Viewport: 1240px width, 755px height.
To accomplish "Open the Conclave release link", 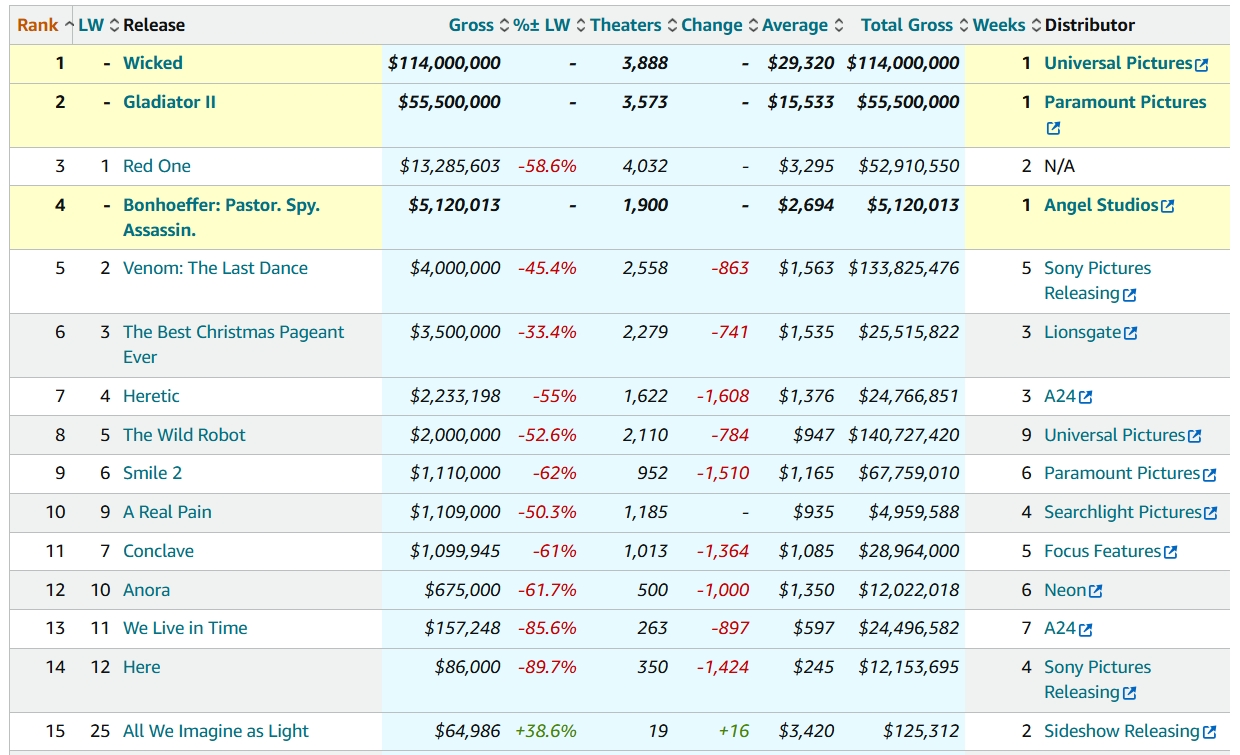I will point(158,551).
